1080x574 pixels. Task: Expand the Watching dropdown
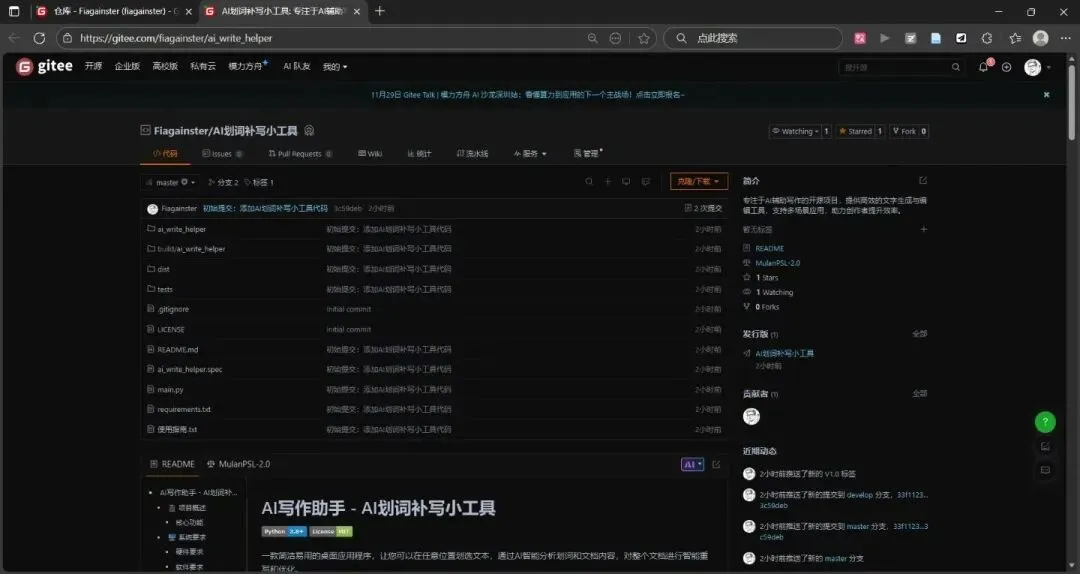[795, 131]
